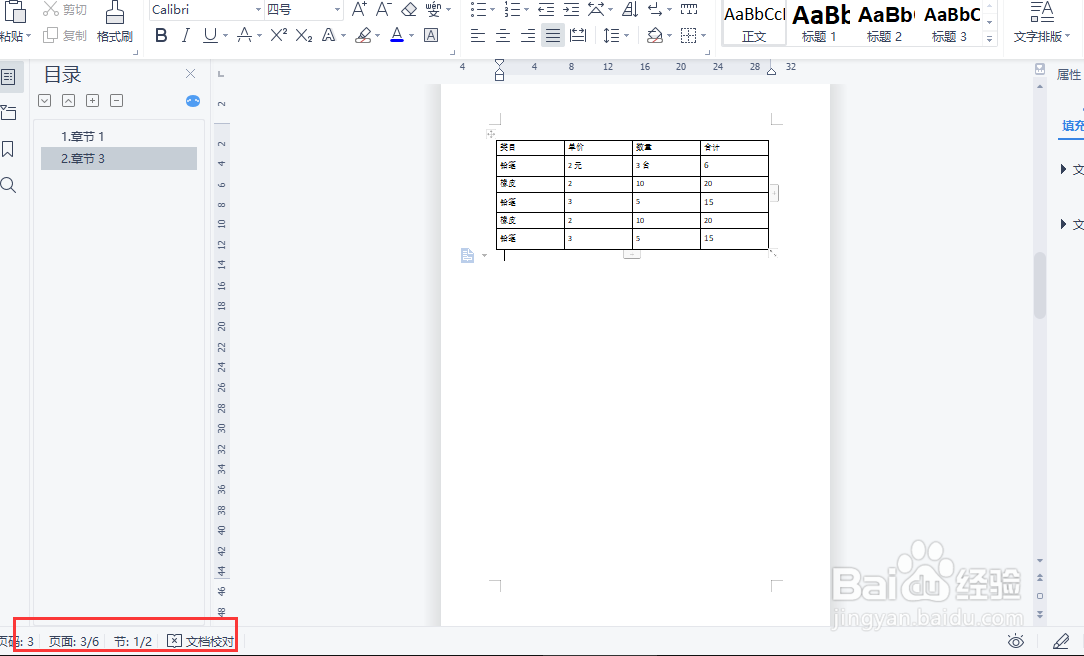Expand the styles gallery list
The width and height of the screenshot is (1084, 656).
(x=990, y=39)
